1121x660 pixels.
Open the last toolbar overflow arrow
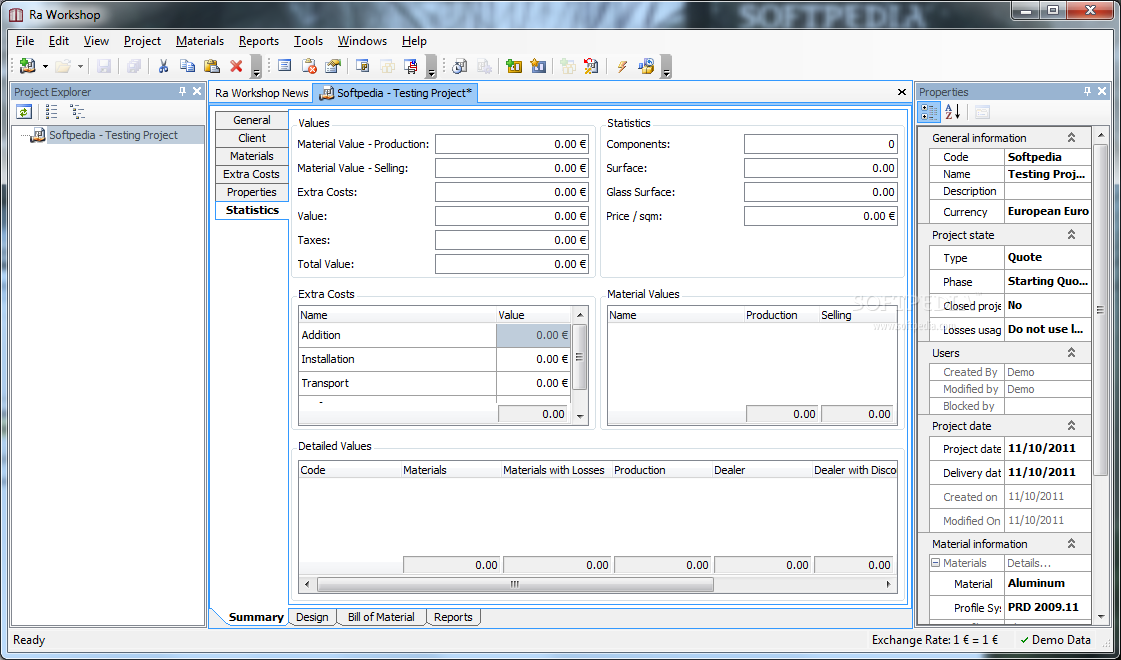666,67
